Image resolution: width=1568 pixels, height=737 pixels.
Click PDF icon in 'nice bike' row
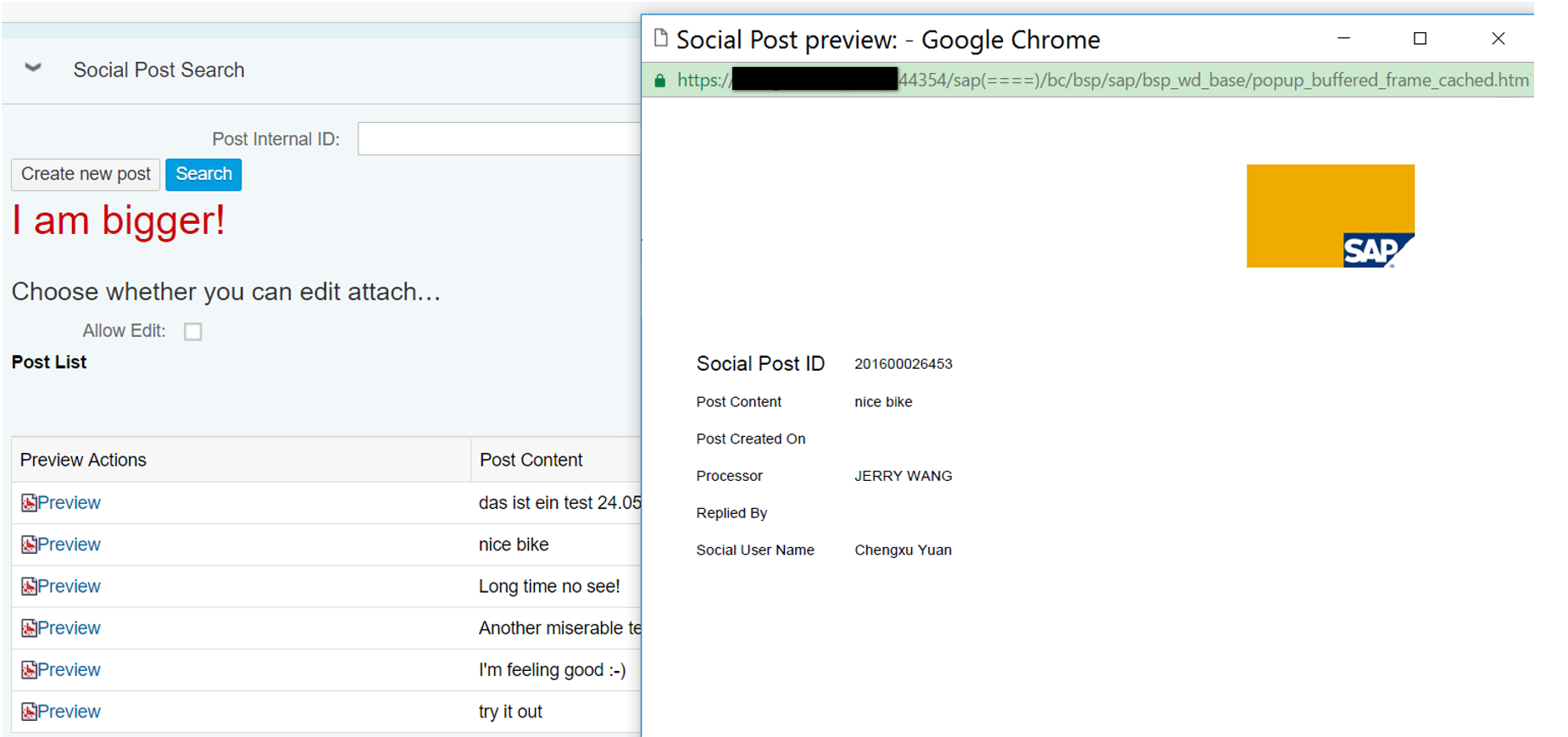click(x=29, y=544)
